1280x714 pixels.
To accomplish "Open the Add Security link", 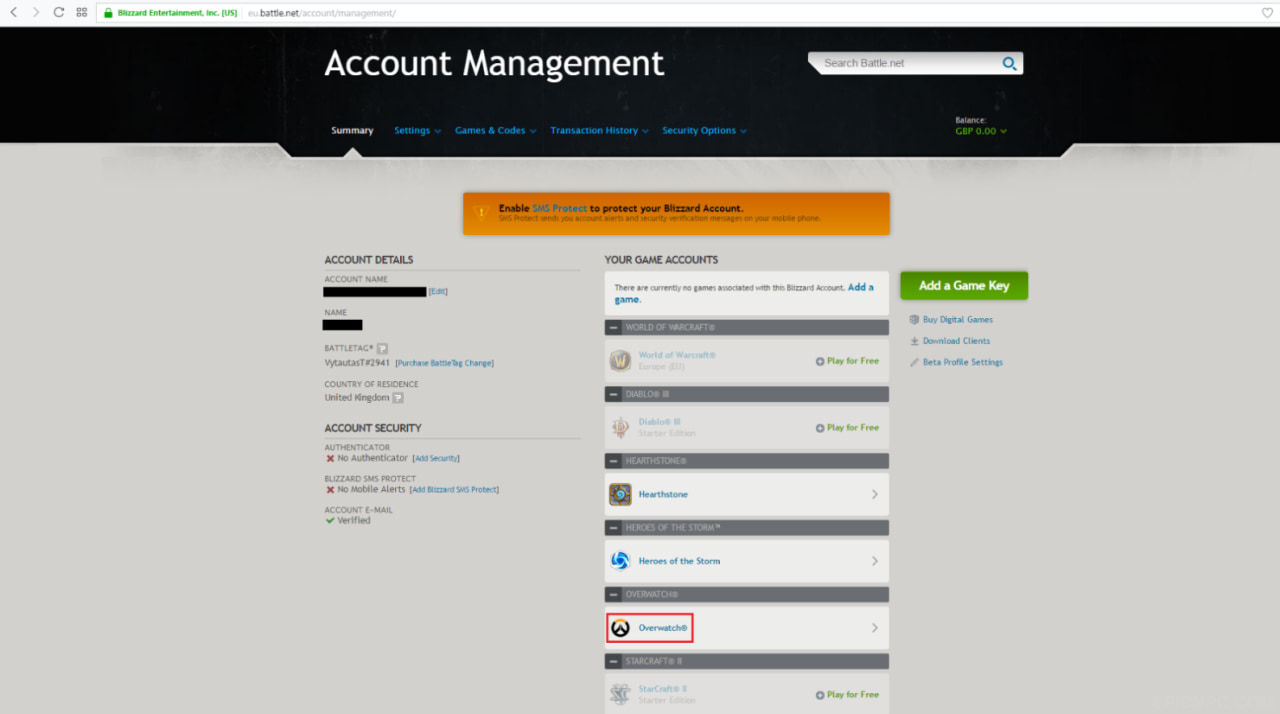I will click(436, 458).
